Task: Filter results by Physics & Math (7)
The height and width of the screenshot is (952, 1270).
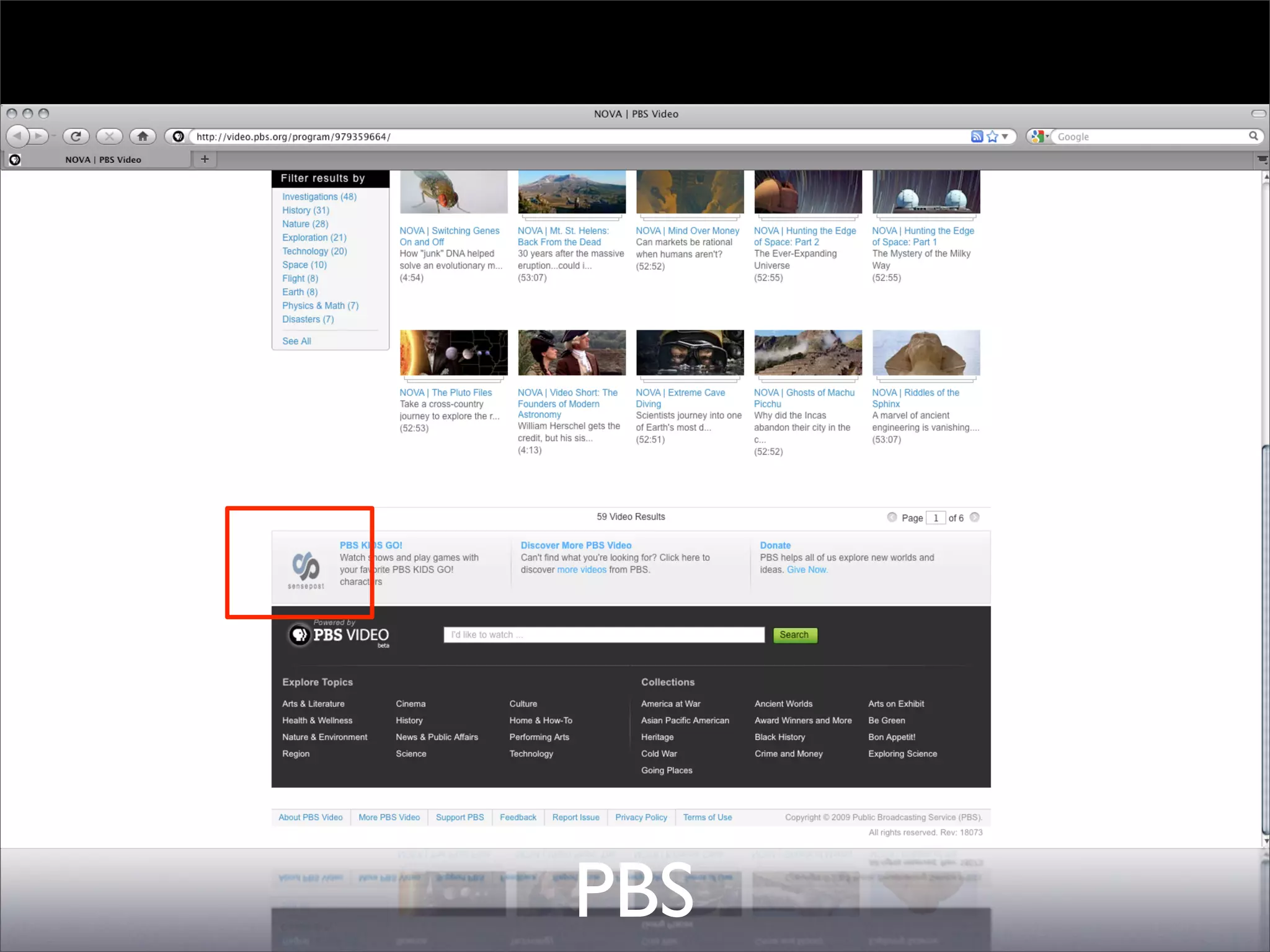Action: coord(321,306)
